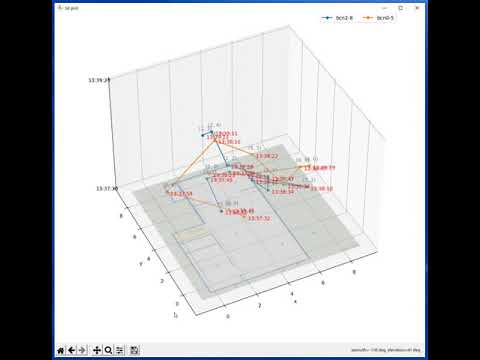Close the plot window

click(417, 8)
